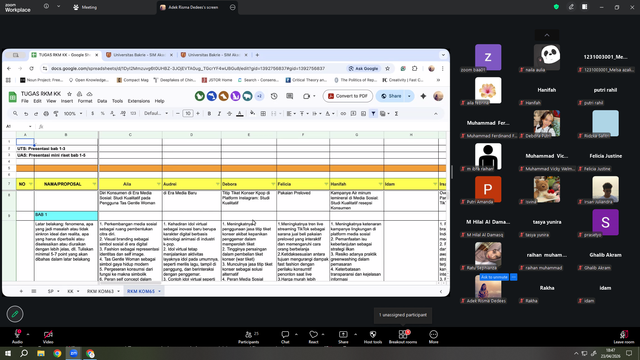Click the green annotate pencil button
The height and width of the screenshot is (360, 640).
[15, 314]
